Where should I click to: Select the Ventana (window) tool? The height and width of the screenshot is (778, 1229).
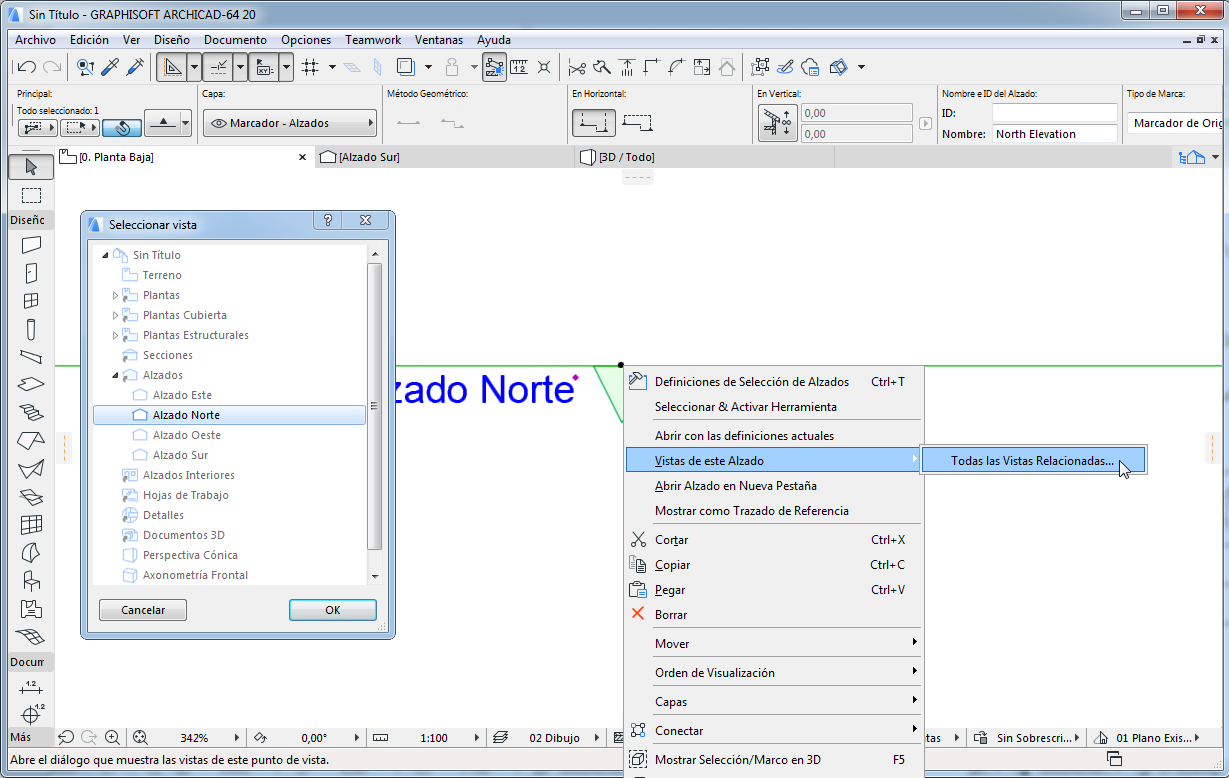pos(30,301)
